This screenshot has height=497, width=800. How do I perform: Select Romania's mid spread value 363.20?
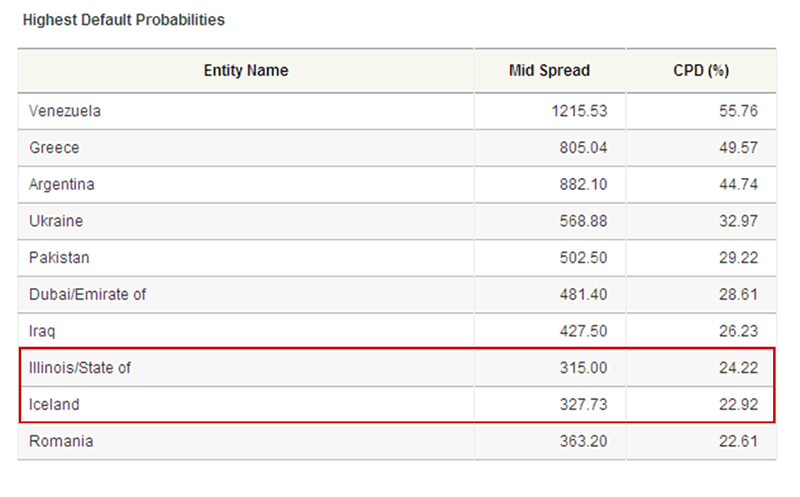[583, 441]
